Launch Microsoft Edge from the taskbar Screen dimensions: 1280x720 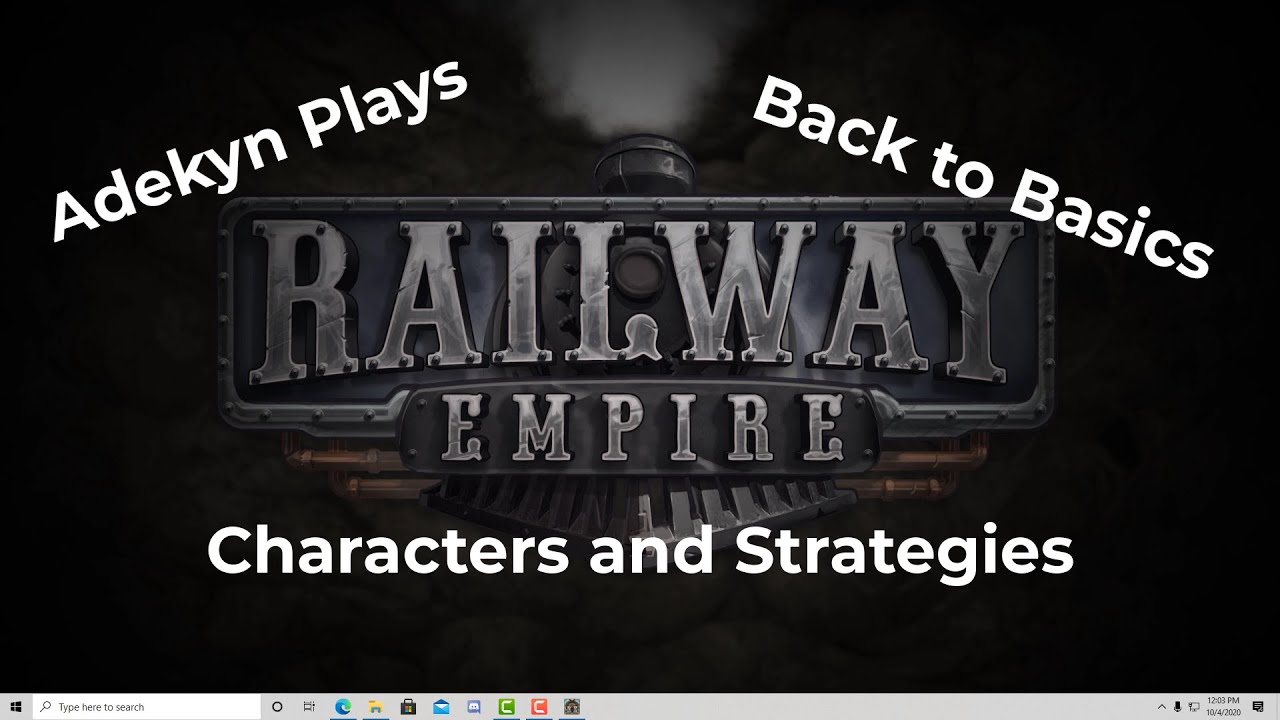343,707
